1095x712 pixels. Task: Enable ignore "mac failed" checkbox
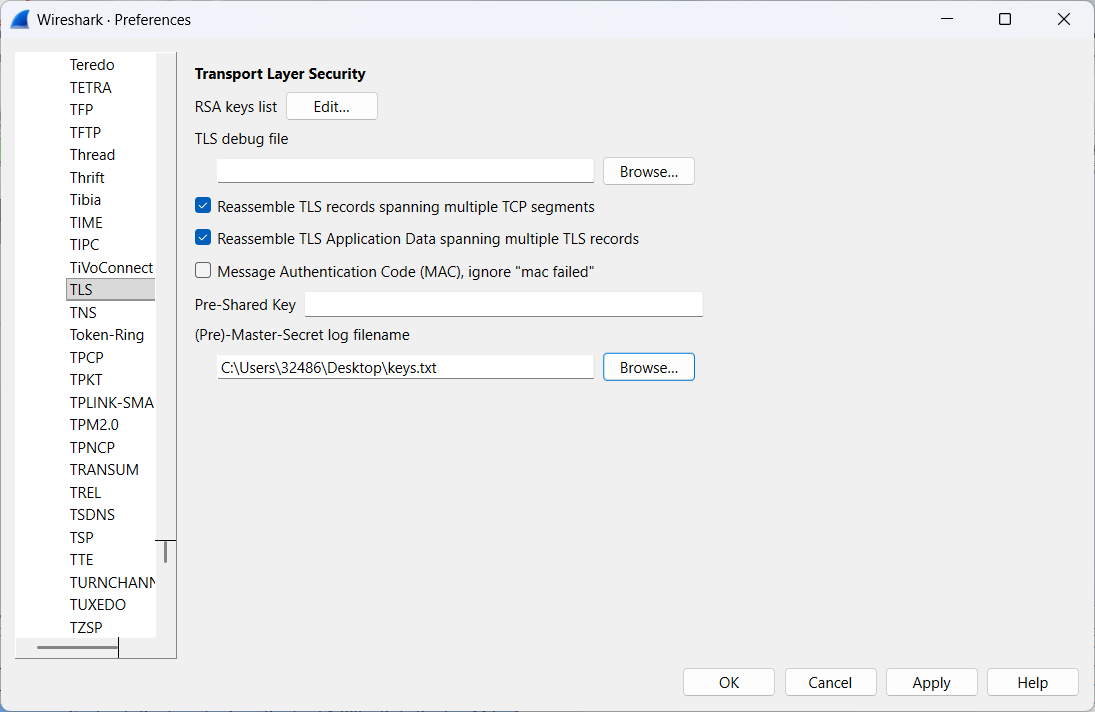[x=203, y=271]
